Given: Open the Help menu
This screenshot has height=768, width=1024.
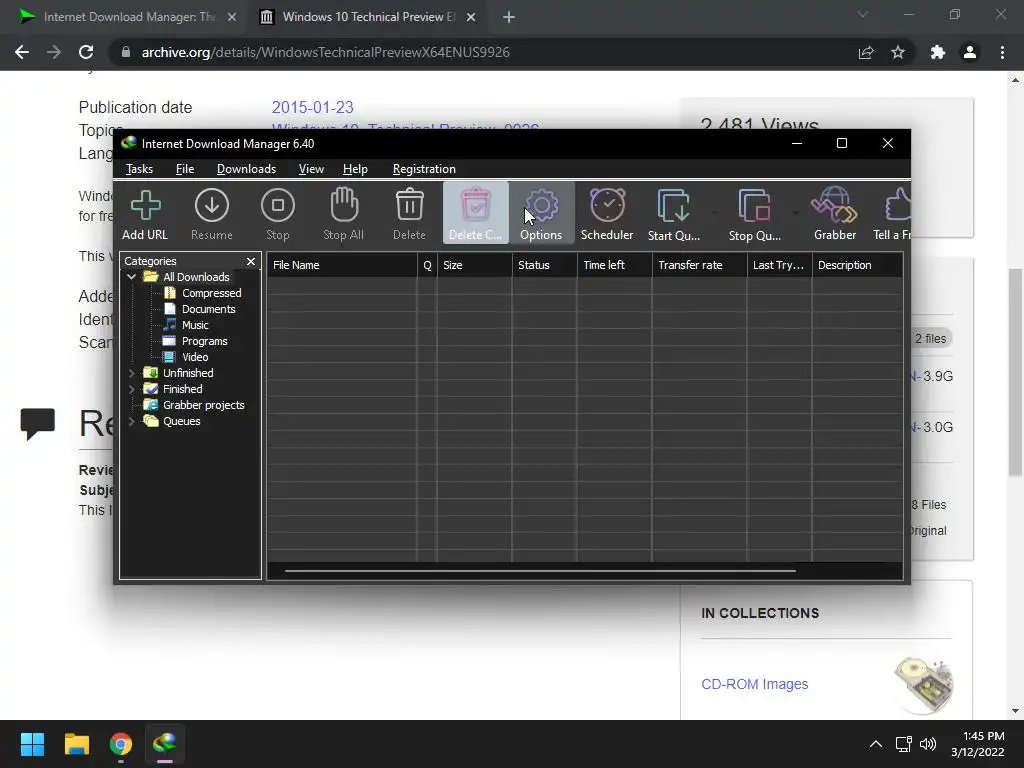Looking at the screenshot, I should (355, 169).
